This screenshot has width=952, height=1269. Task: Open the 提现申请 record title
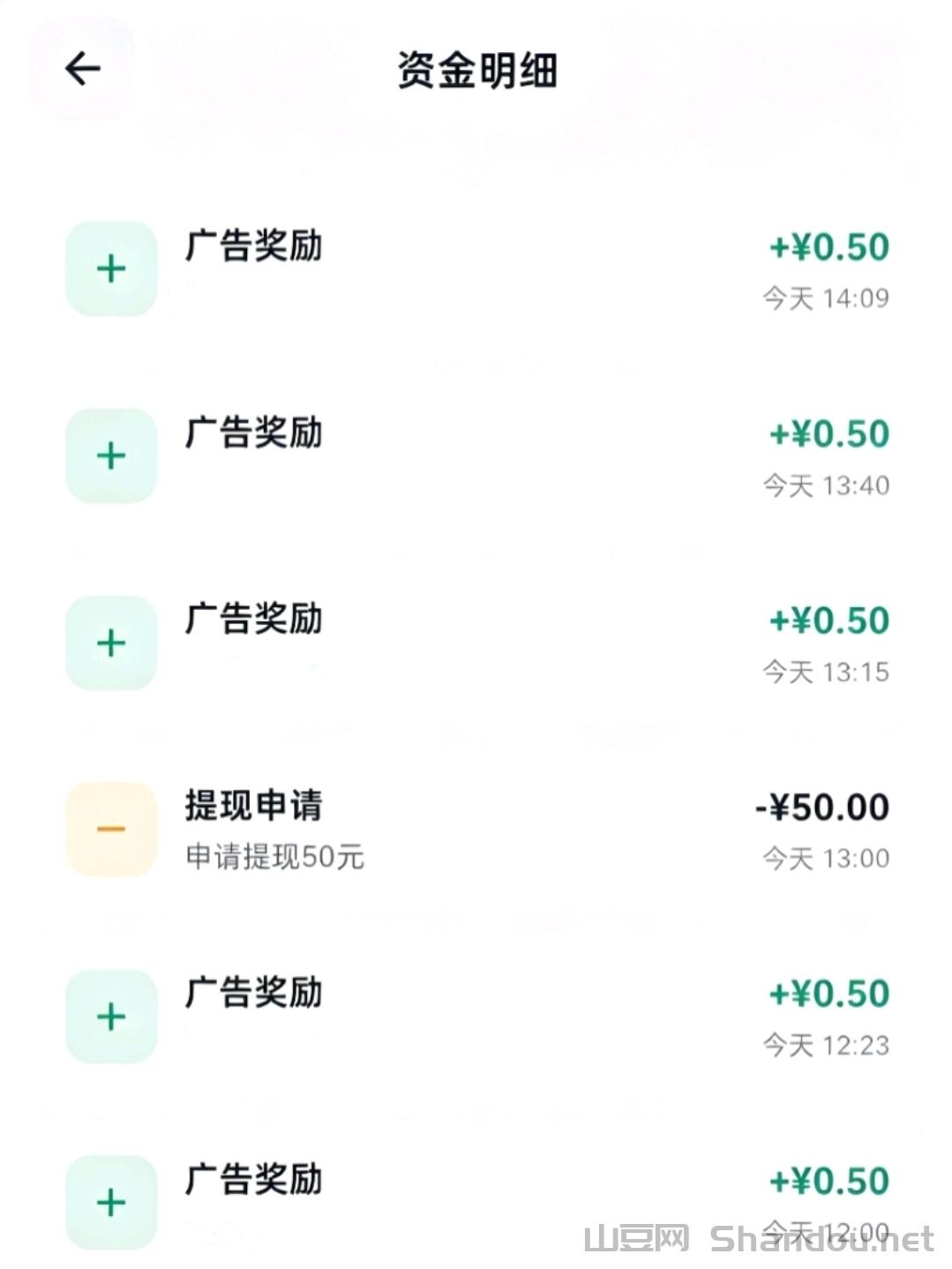(253, 806)
